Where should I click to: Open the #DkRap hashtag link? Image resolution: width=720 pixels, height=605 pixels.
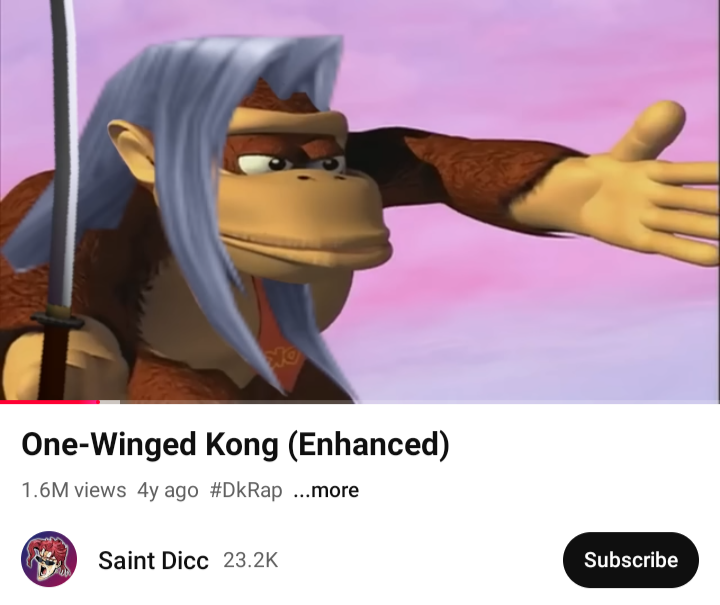tap(246, 490)
